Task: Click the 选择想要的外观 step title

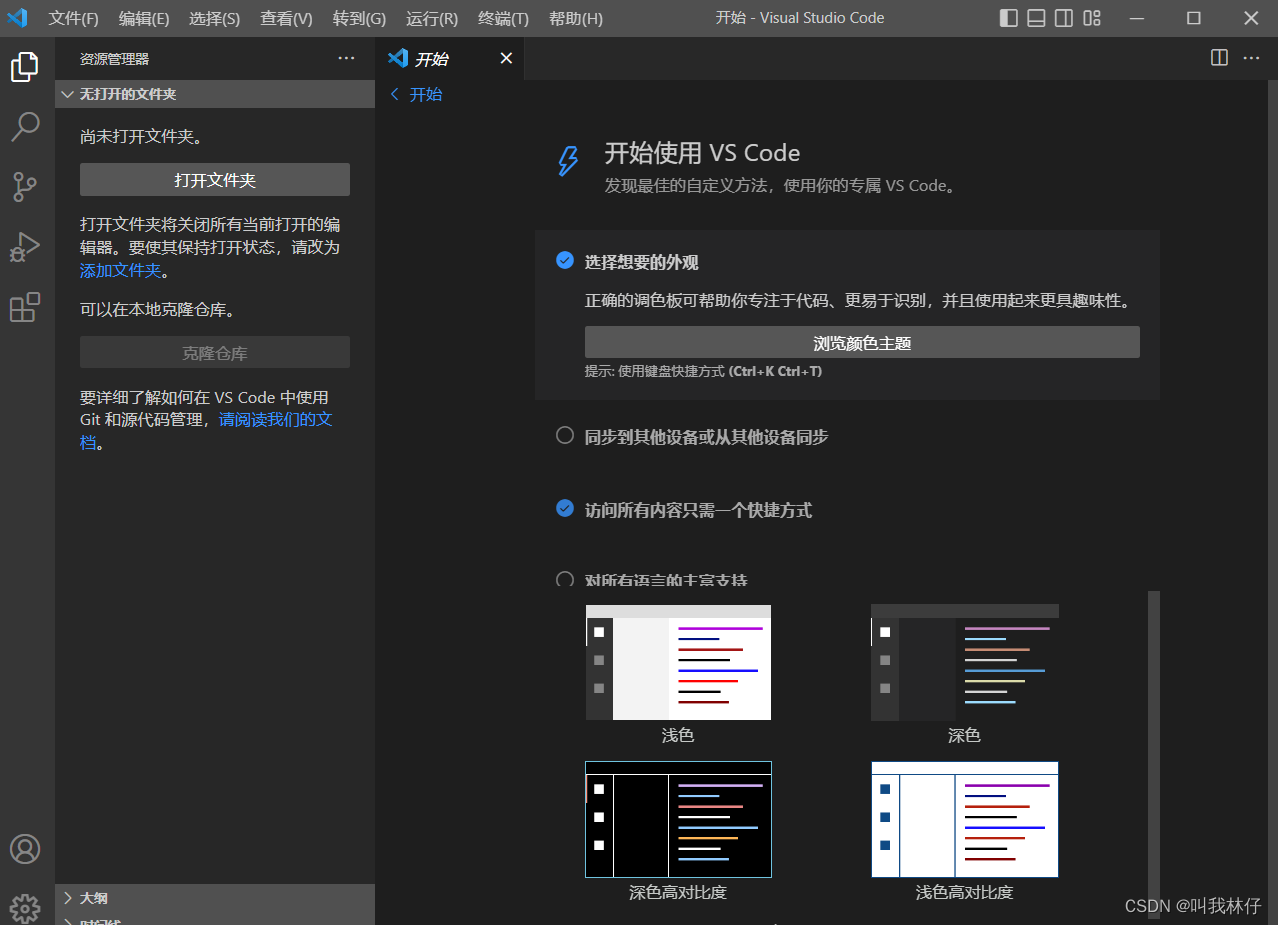Action: click(x=641, y=262)
